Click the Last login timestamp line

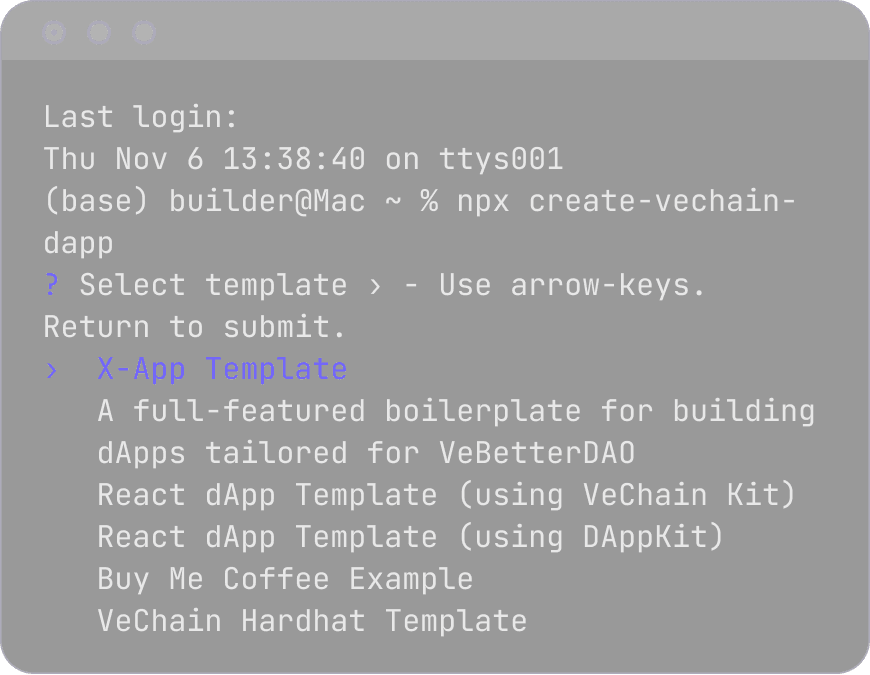pos(302,158)
